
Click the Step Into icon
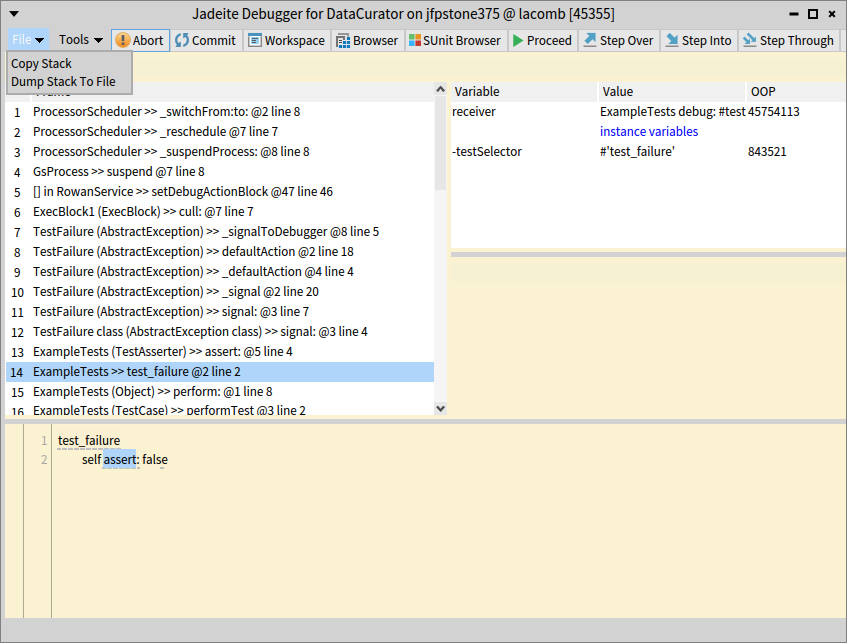point(672,40)
